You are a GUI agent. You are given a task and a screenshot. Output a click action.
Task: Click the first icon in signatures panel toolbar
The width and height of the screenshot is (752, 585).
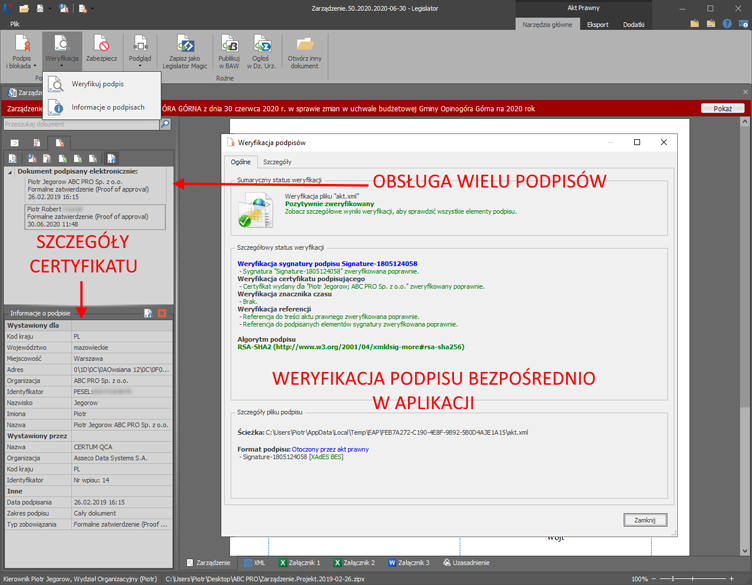[x=13, y=158]
